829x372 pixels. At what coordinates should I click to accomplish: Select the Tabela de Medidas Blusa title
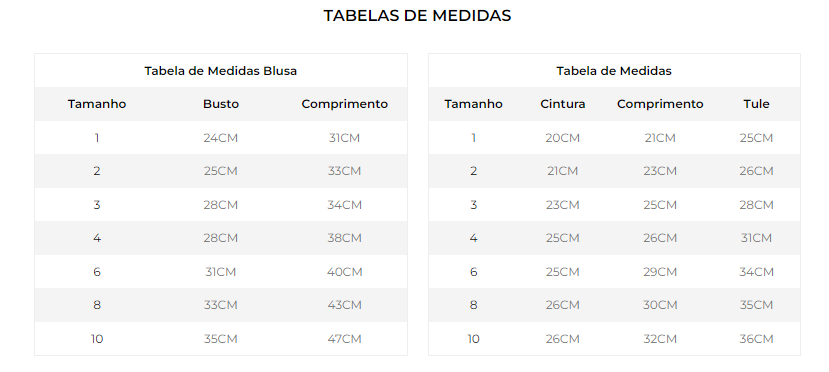[x=220, y=71]
